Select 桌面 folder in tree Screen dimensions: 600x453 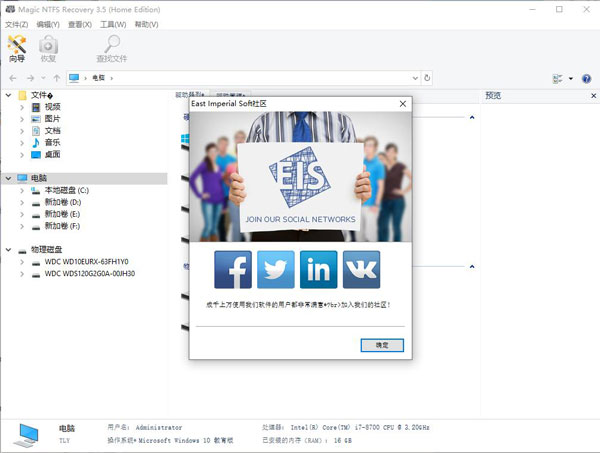tap(52, 155)
